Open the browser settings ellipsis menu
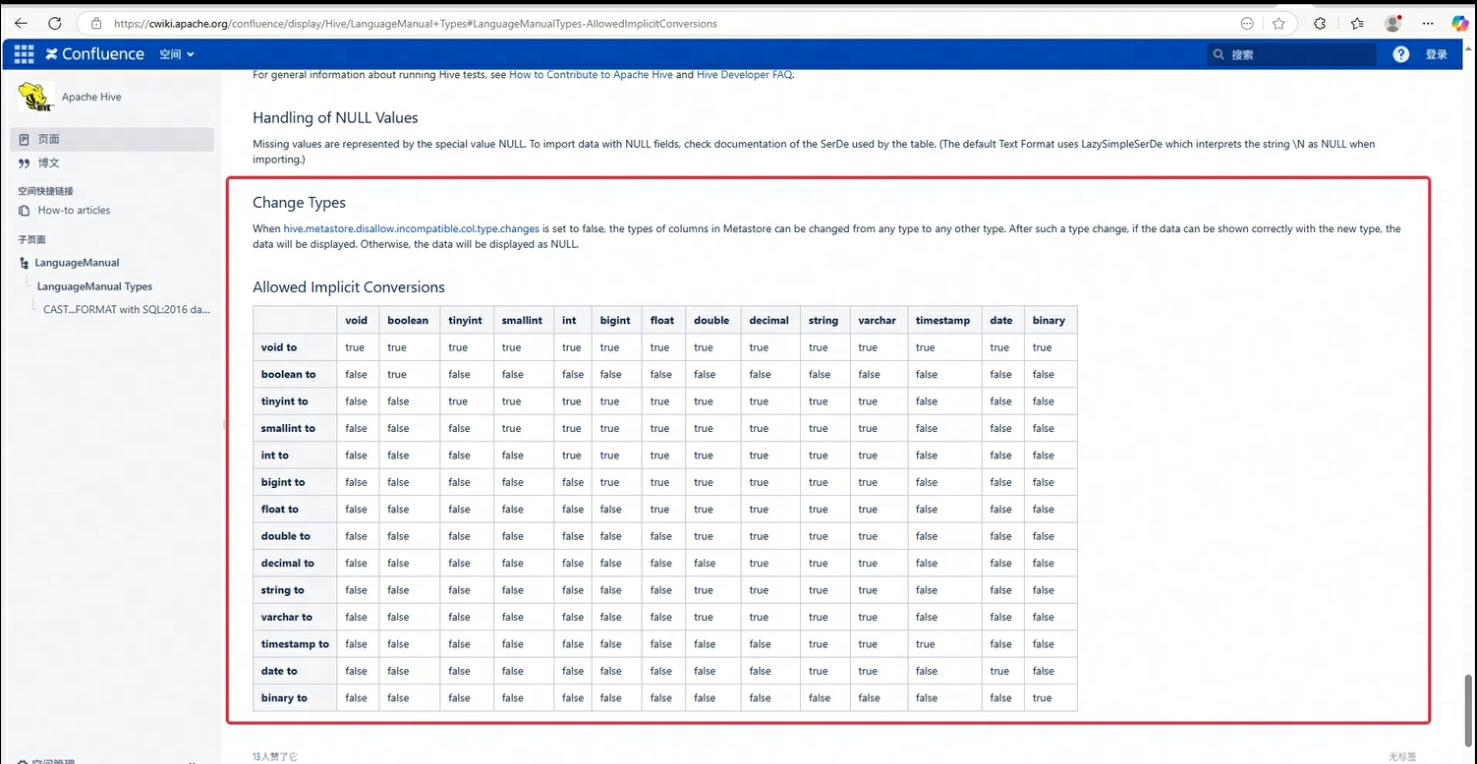The image size is (1477, 764). click(1427, 23)
